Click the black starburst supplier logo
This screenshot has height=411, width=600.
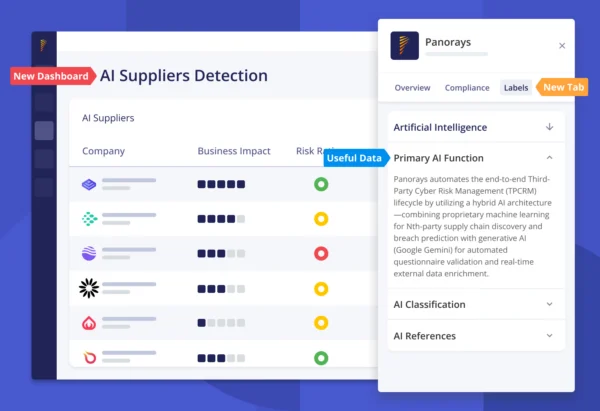[89, 288]
